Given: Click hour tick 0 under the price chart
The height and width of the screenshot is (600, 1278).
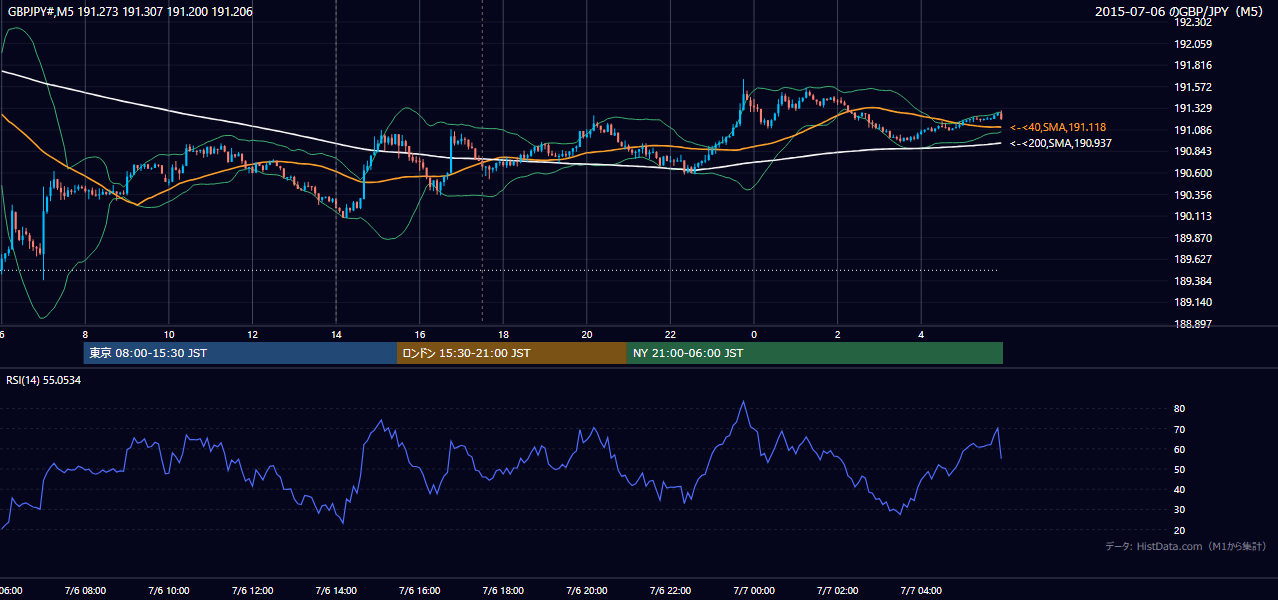Looking at the screenshot, I should [754, 334].
